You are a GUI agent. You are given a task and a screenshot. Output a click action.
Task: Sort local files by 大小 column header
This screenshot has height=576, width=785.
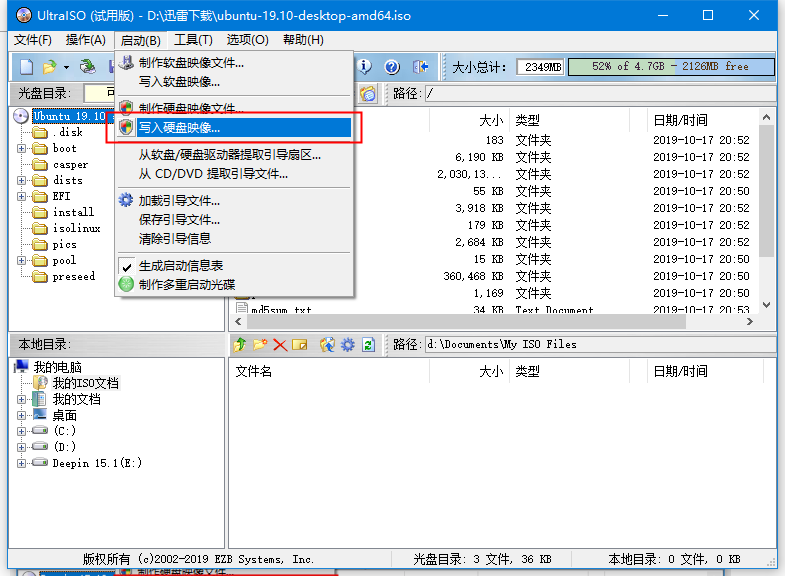click(x=470, y=371)
